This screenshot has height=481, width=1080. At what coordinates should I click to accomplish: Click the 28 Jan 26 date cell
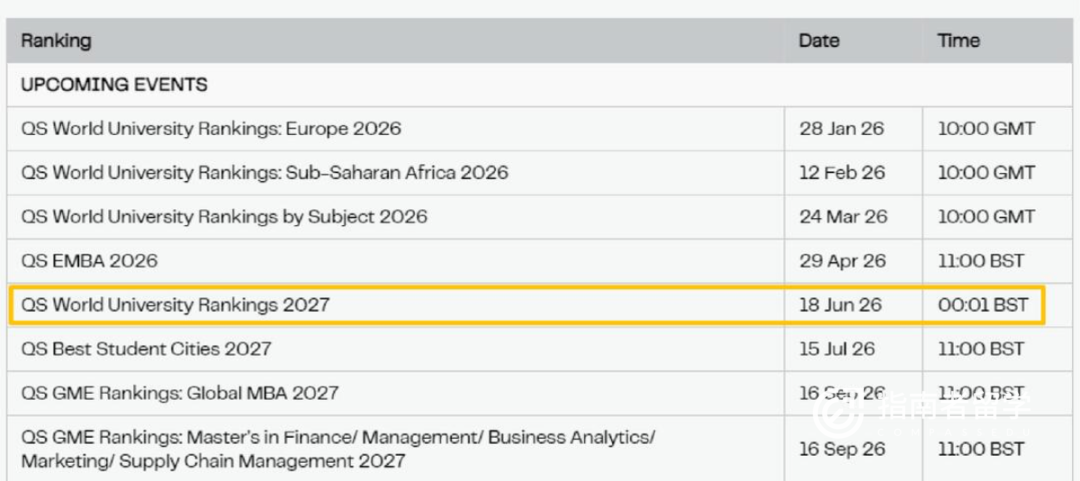tap(841, 129)
